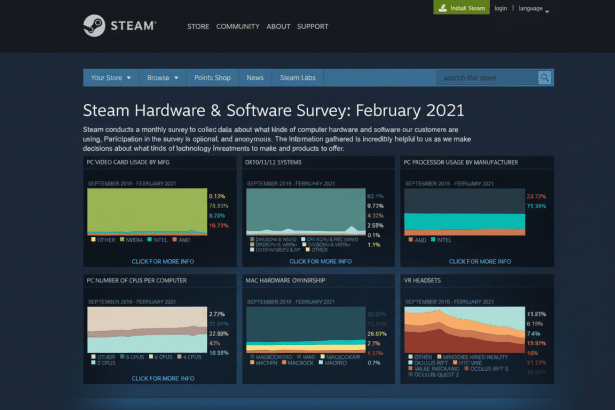Click the 'PC PROCESSOR USAGE BY MANUFACTURER' heading
615x410 pixels.
coord(461,162)
